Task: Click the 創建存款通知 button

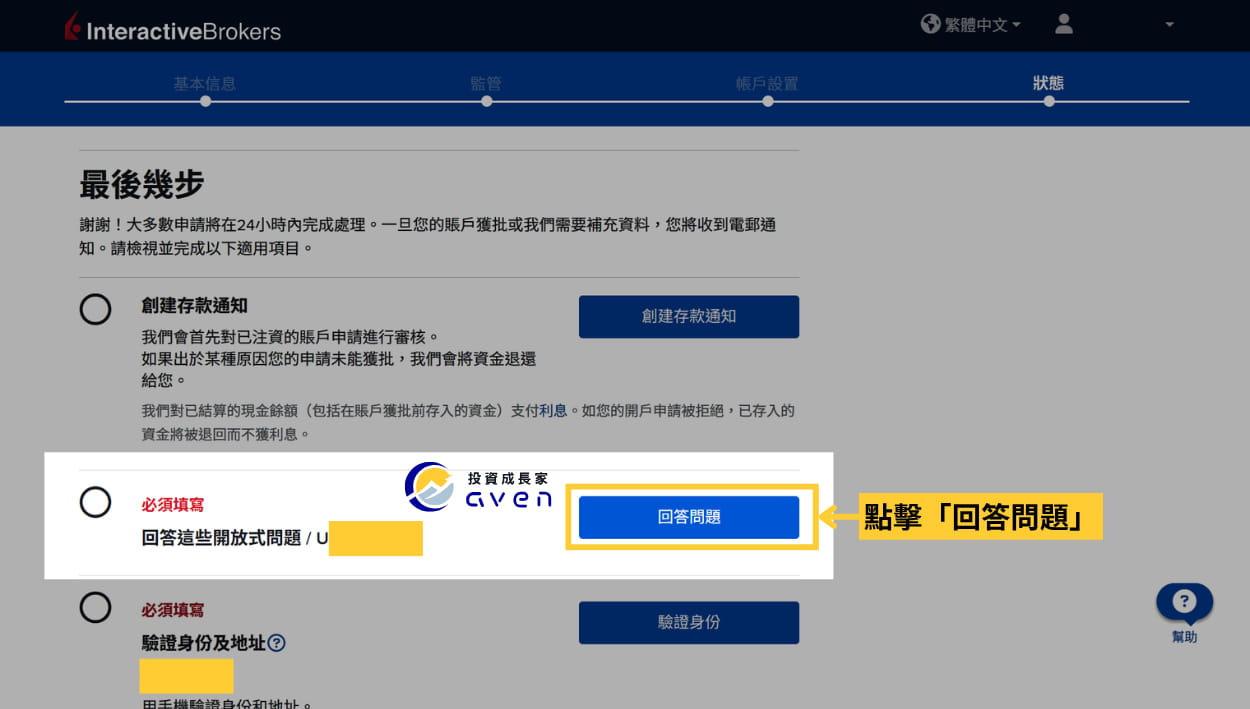Action: [689, 316]
